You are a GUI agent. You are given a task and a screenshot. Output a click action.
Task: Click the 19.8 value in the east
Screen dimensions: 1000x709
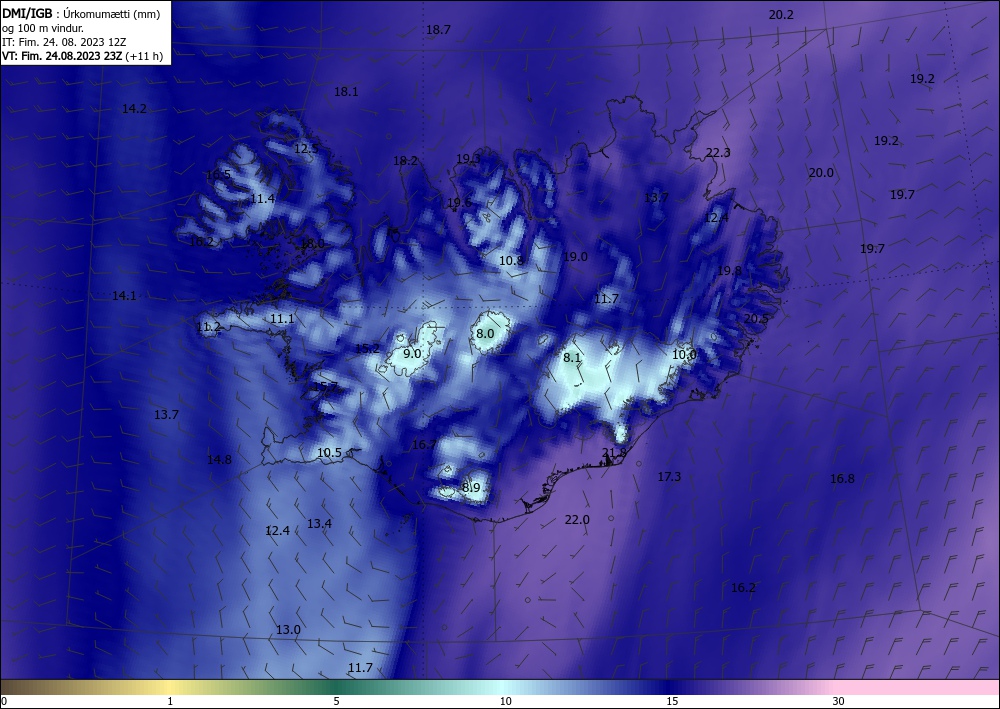[729, 270]
